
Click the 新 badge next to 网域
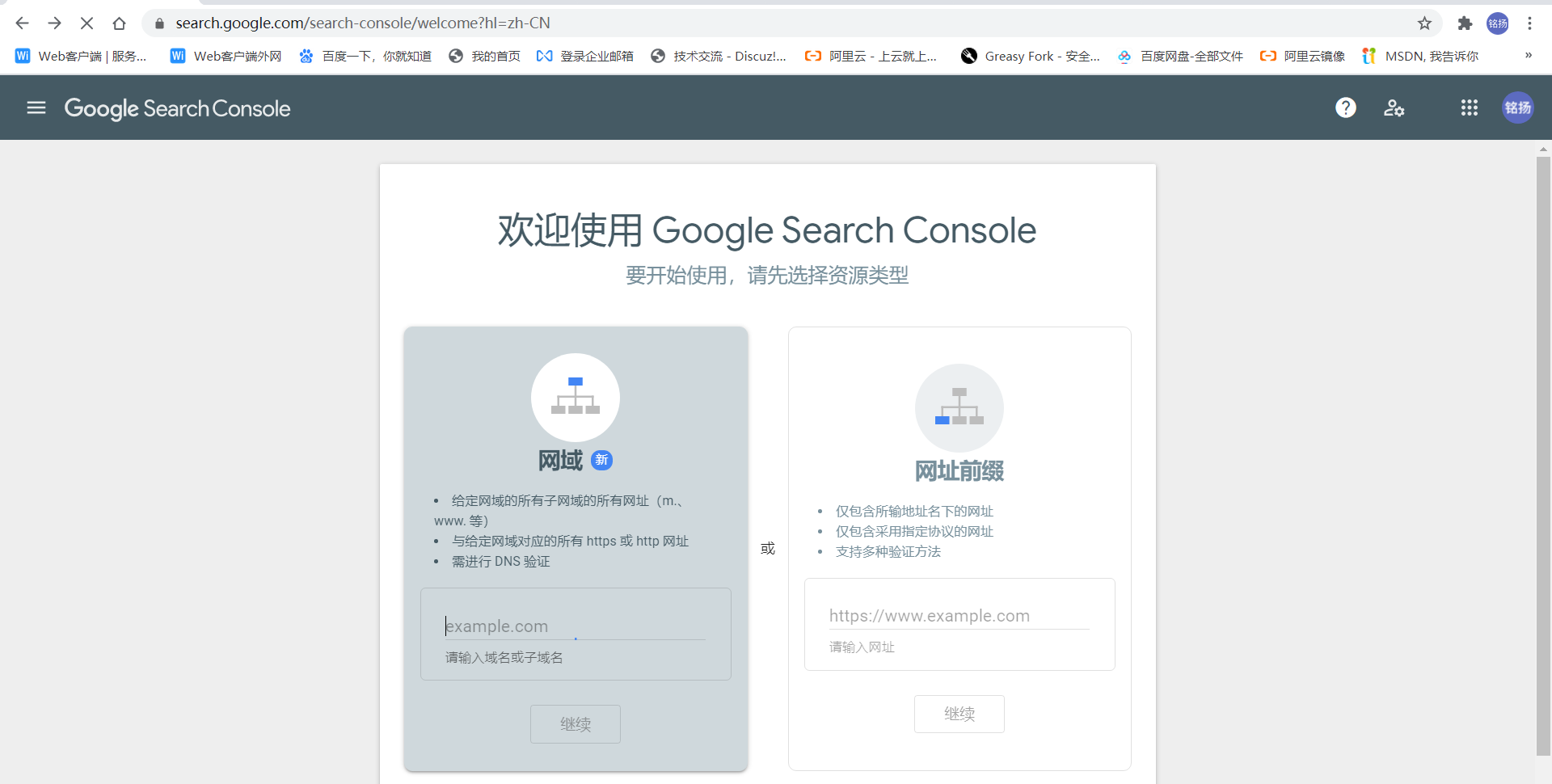(x=602, y=460)
